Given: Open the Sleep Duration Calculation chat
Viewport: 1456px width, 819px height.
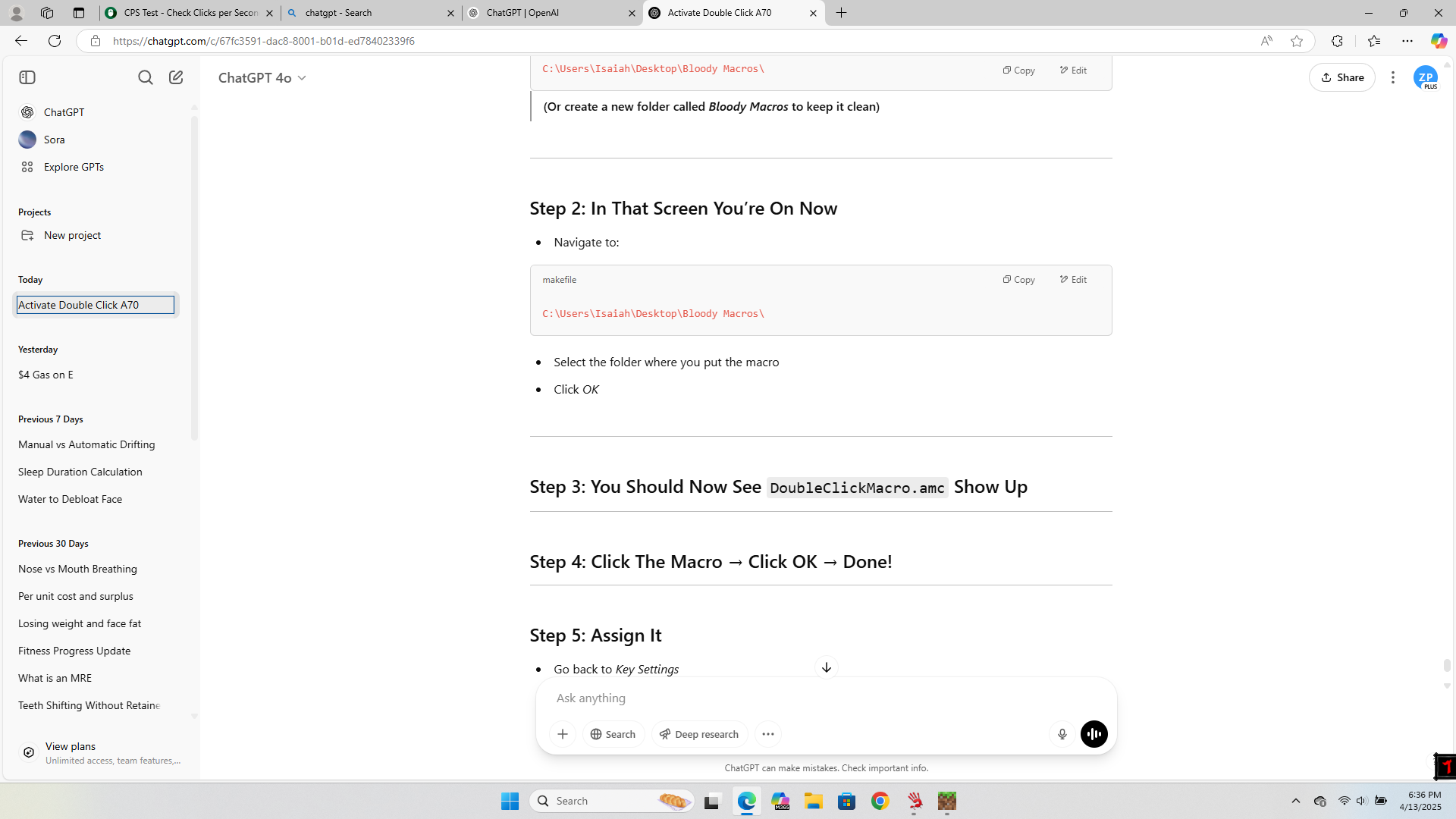Looking at the screenshot, I should click(x=80, y=472).
